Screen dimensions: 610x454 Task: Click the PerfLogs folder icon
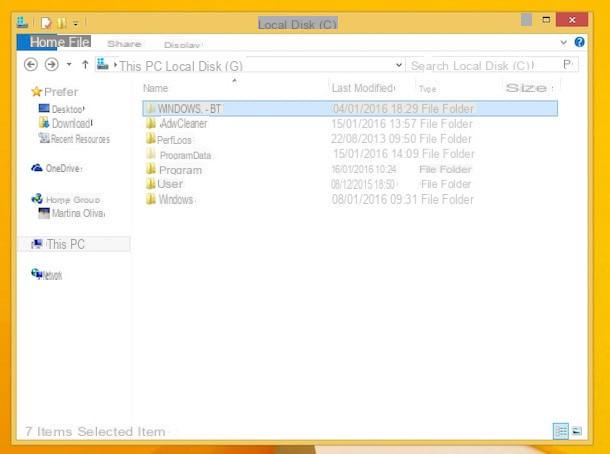point(151,138)
